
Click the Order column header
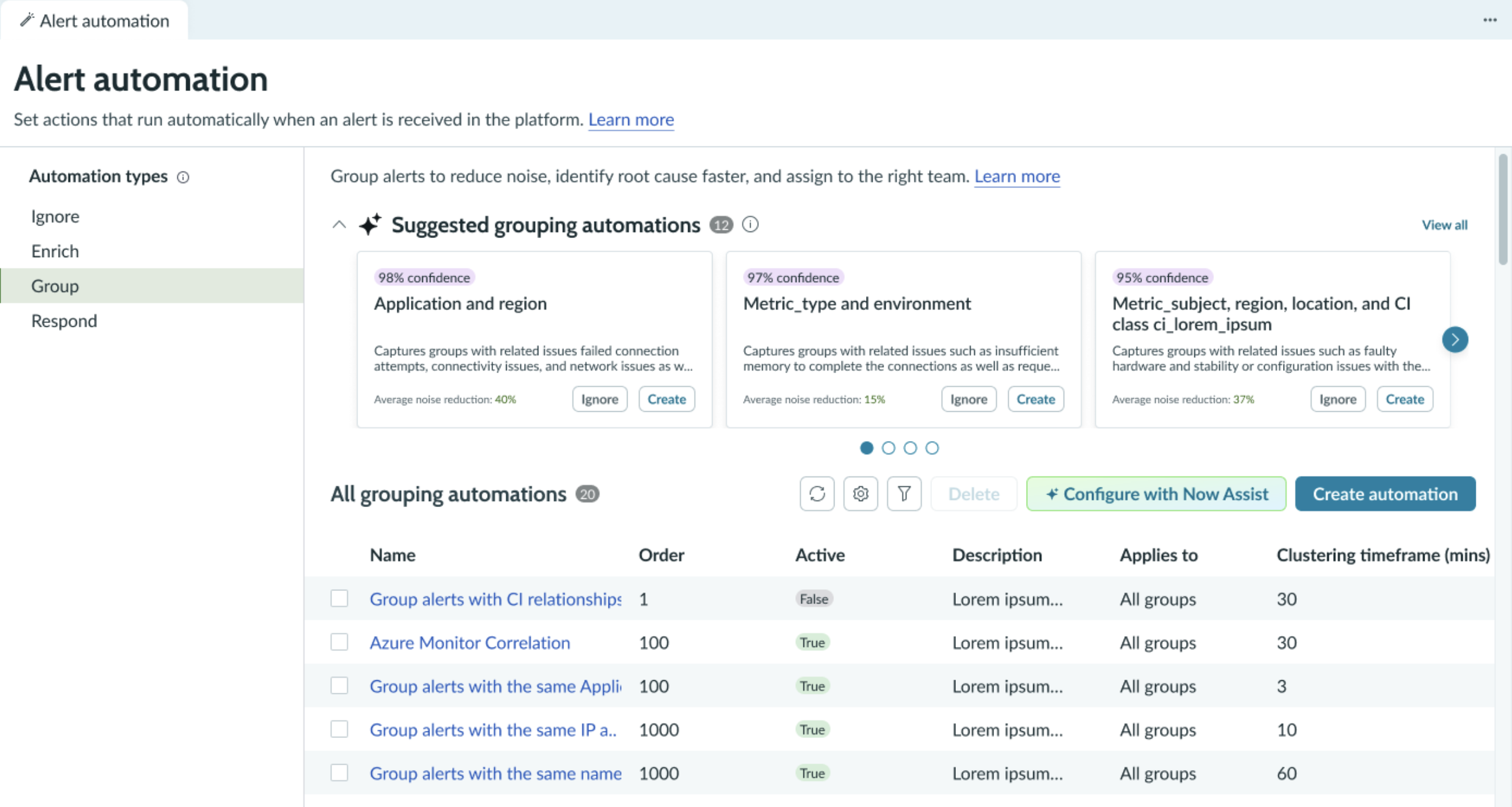[x=661, y=555]
